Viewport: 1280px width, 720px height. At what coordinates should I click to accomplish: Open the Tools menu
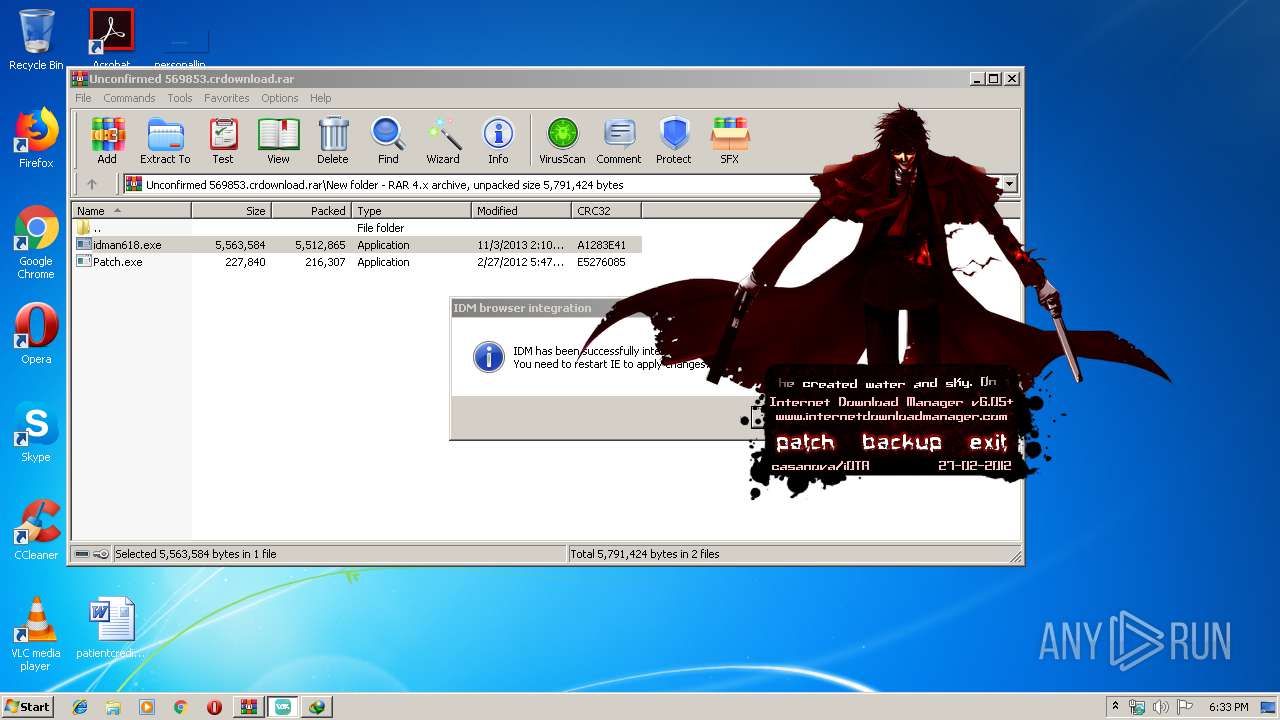point(180,98)
